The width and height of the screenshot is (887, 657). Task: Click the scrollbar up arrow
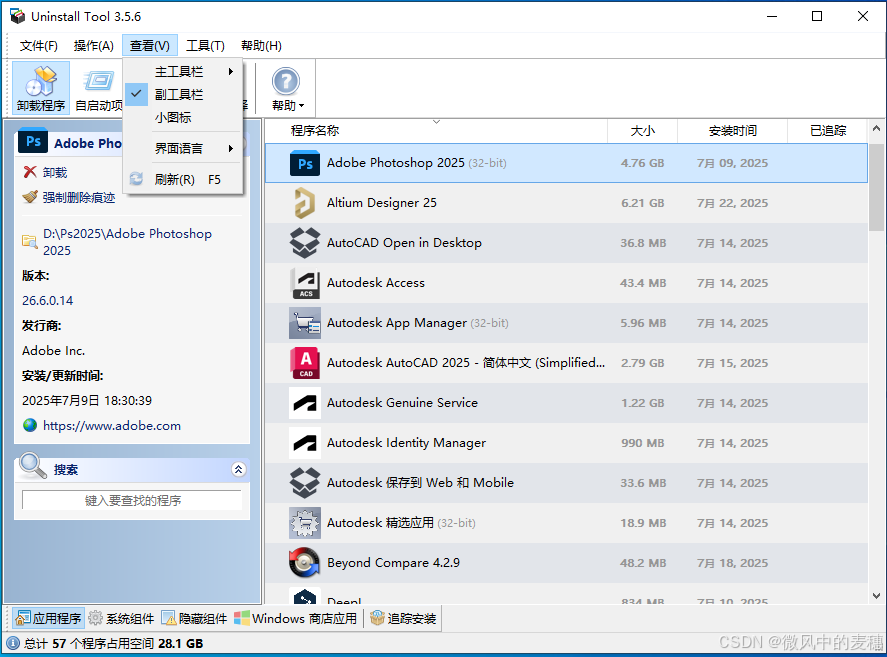[876, 128]
